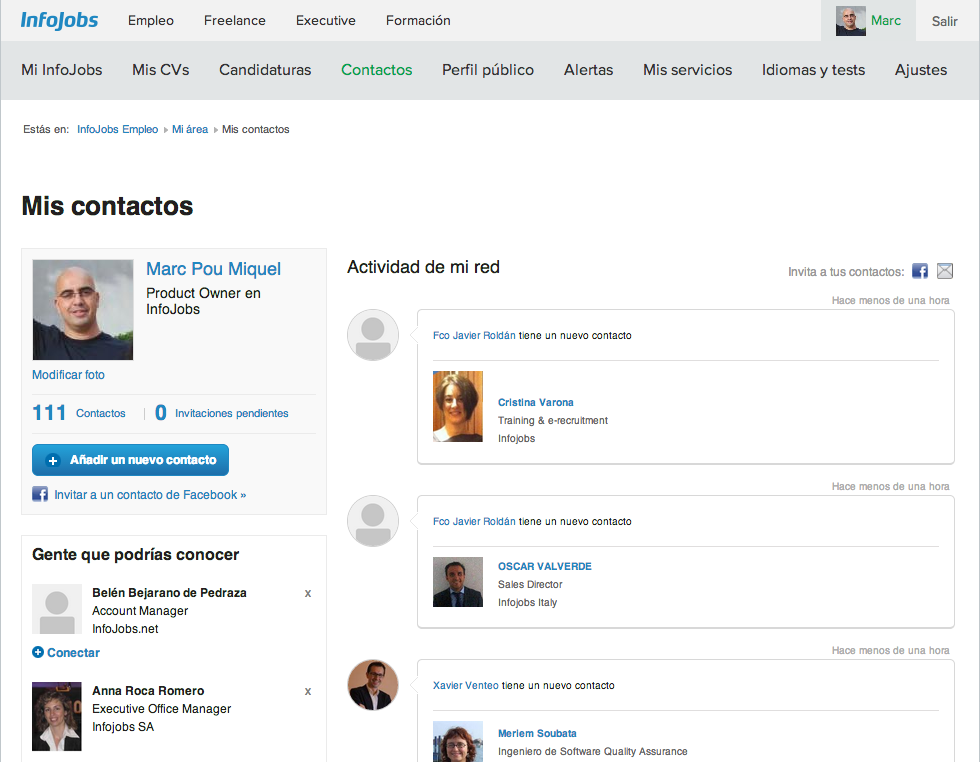
Task: Open Perfil público tab
Action: [x=488, y=70]
